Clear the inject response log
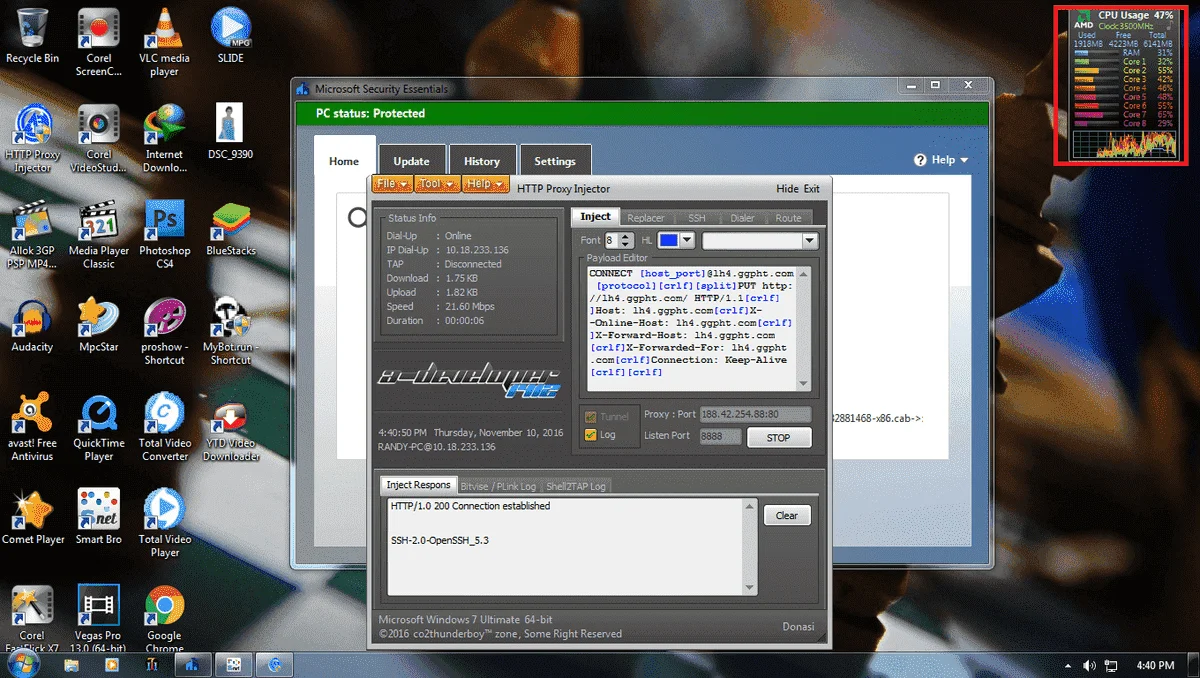This screenshot has width=1200, height=678. (x=787, y=515)
